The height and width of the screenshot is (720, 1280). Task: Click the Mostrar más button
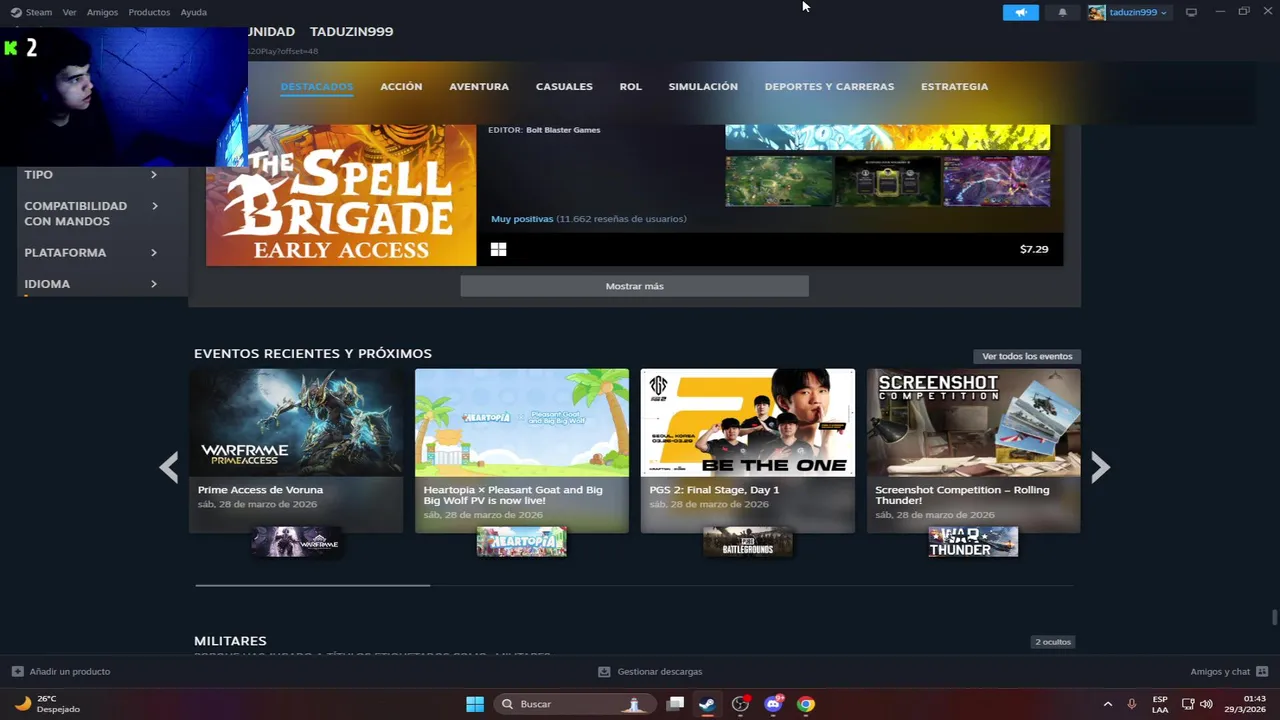[634, 286]
